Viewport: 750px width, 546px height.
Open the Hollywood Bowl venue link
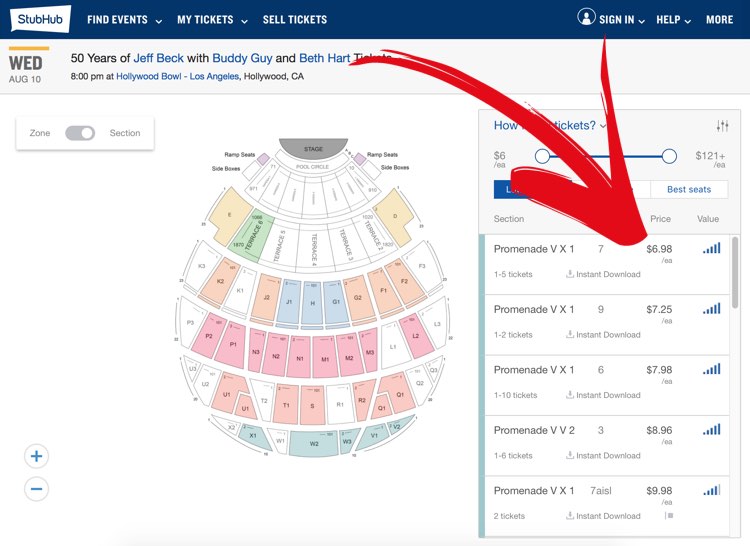point(177,76)
